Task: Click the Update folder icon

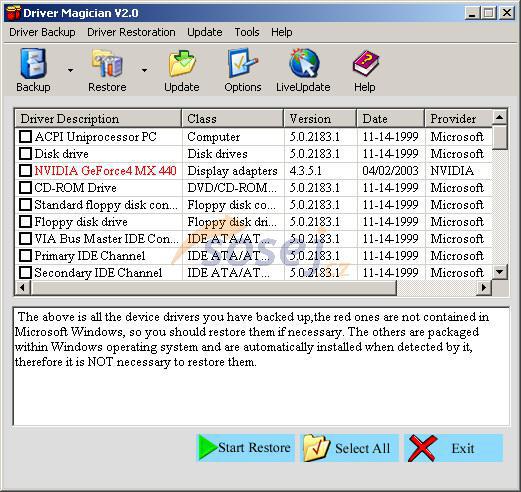Action: click(x=182, y=63)
